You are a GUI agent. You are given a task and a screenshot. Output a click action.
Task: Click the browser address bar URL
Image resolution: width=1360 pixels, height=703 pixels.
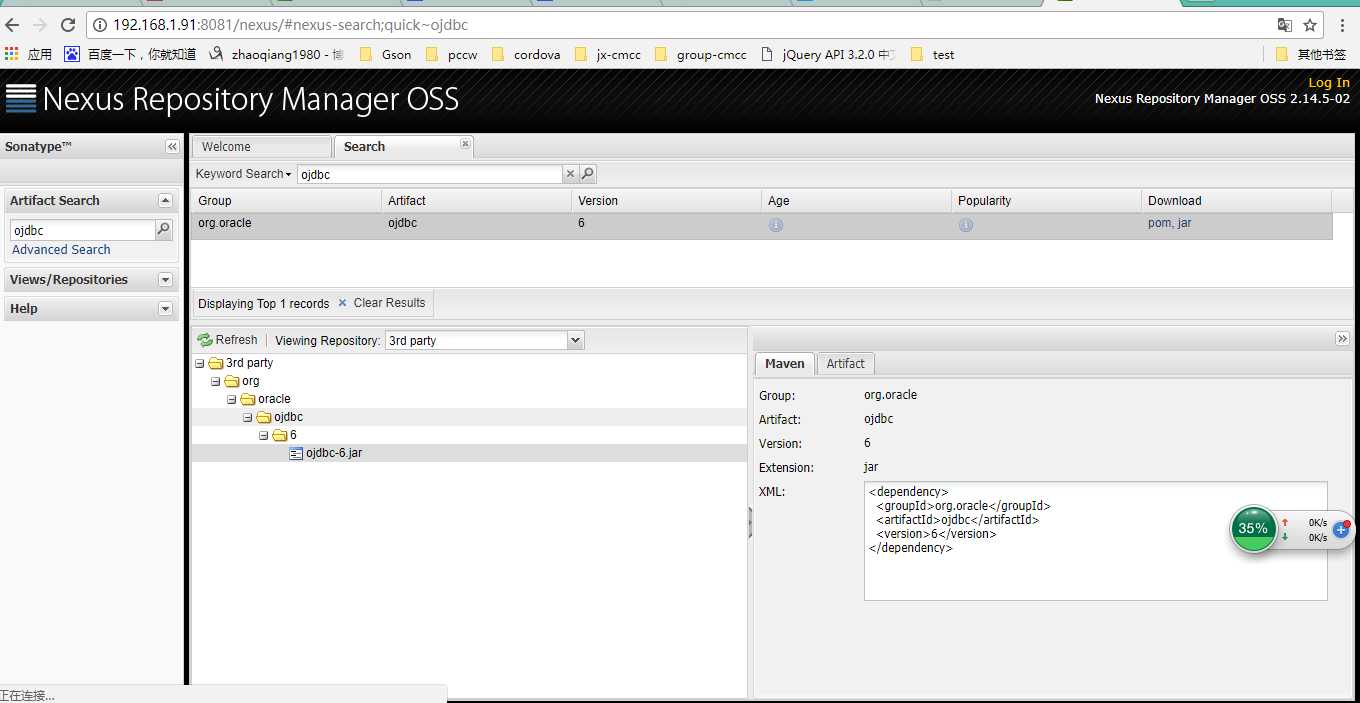[290, 25]
